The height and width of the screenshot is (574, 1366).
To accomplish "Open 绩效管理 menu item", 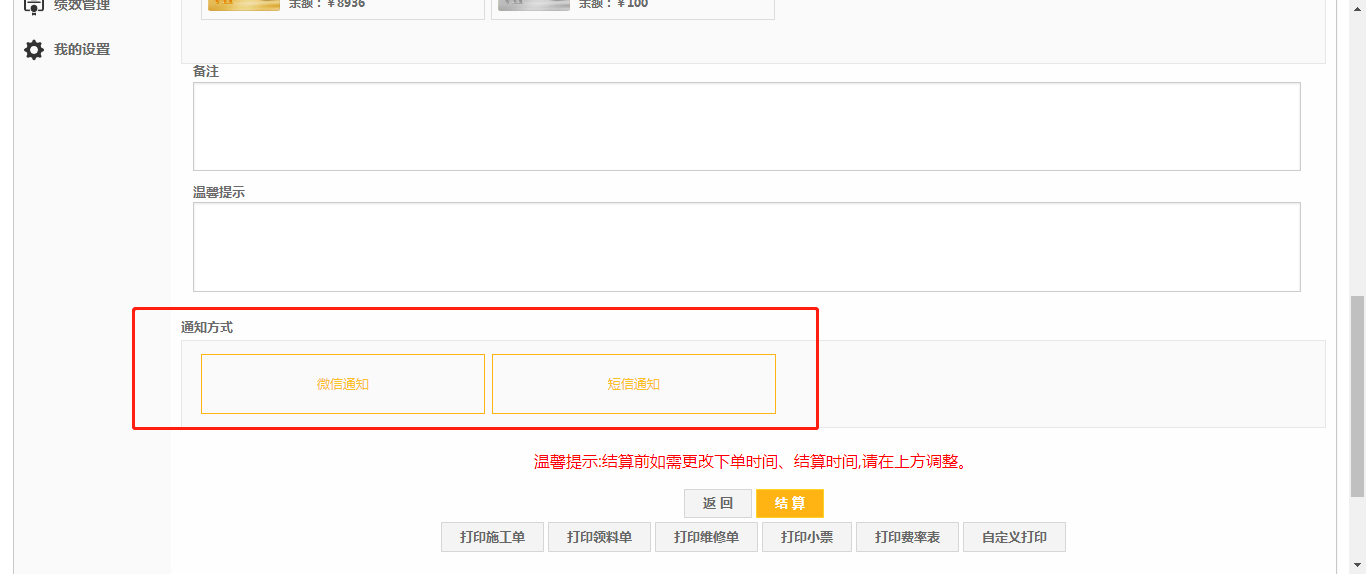I will pos(82,6).
